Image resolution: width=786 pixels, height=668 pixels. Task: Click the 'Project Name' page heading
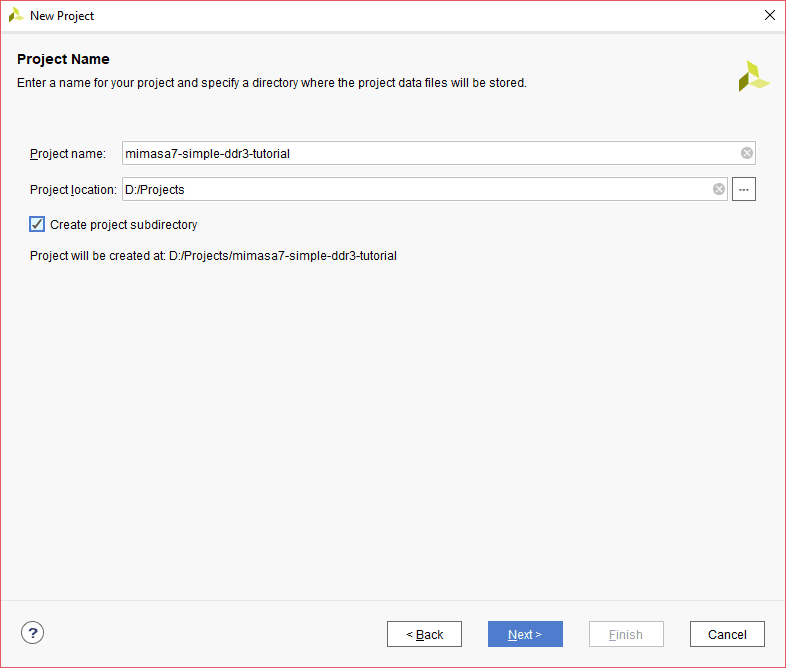(x=63, y=59)
